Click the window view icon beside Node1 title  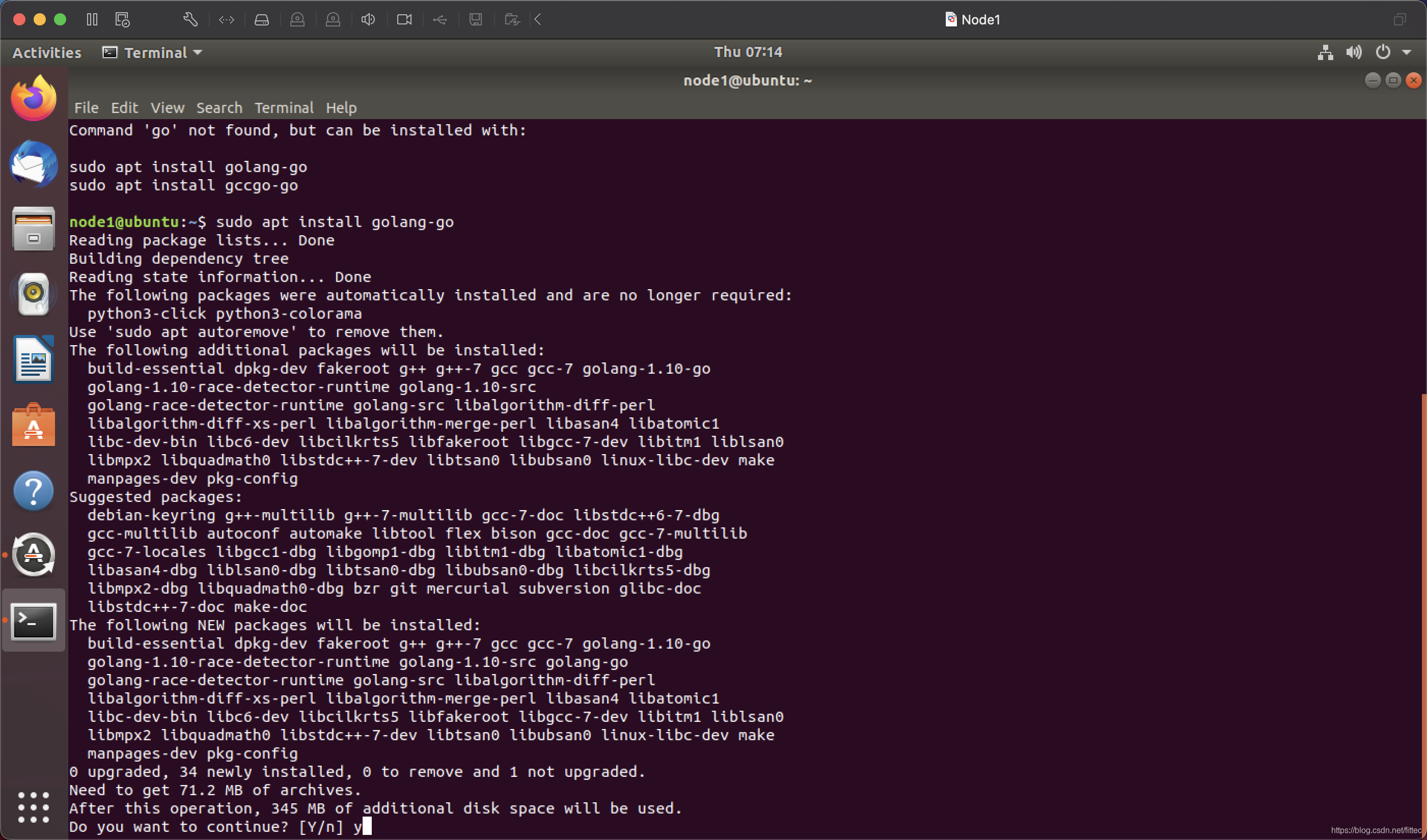click(1399, 20)
